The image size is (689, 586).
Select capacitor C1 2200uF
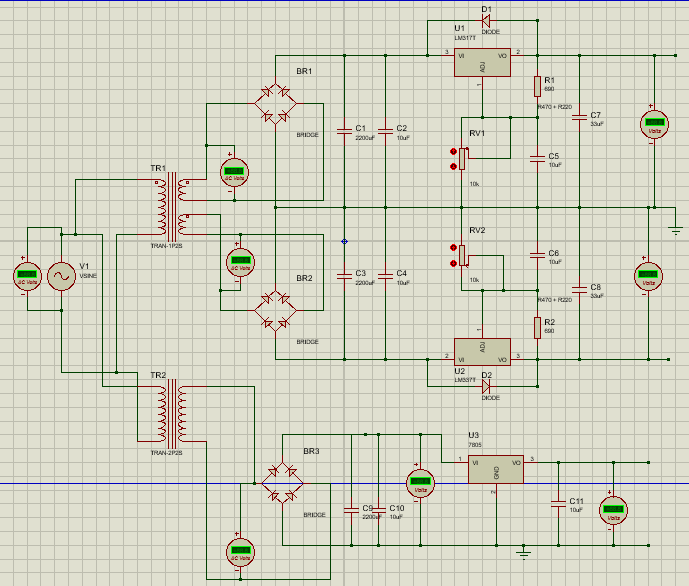[x=344, y=131]
